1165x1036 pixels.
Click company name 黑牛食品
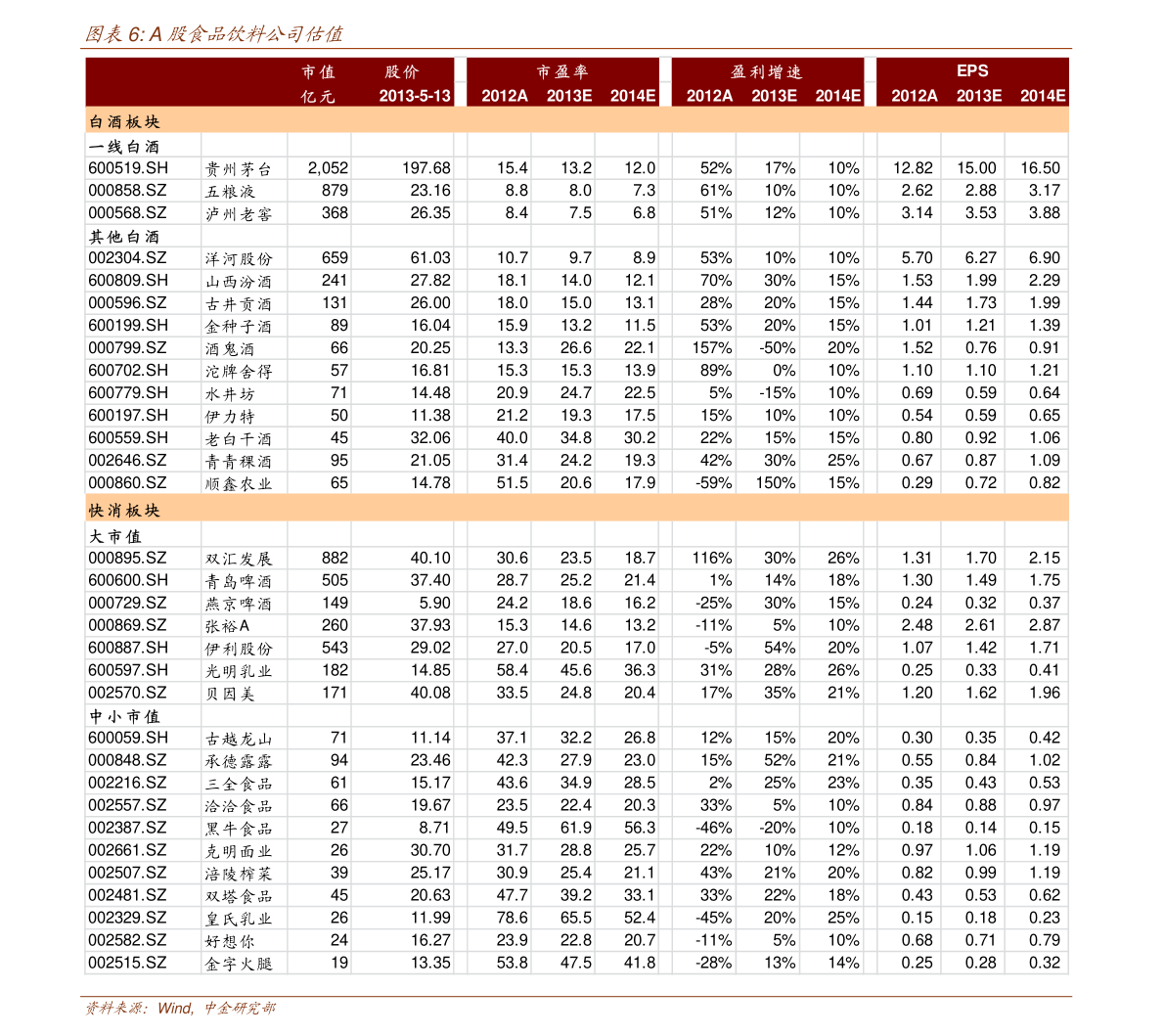239,829
